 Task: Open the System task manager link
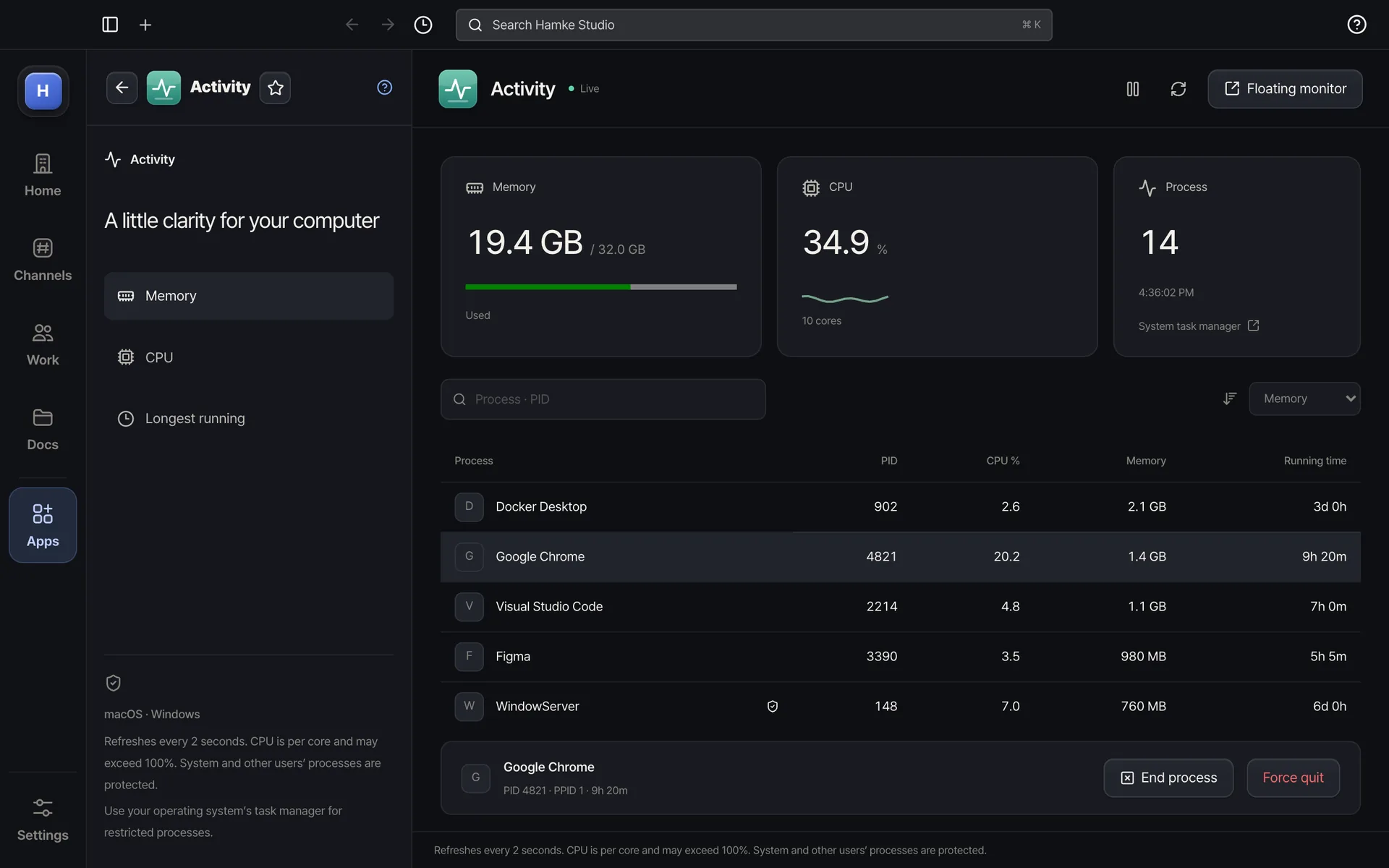tap(1199, 326)
